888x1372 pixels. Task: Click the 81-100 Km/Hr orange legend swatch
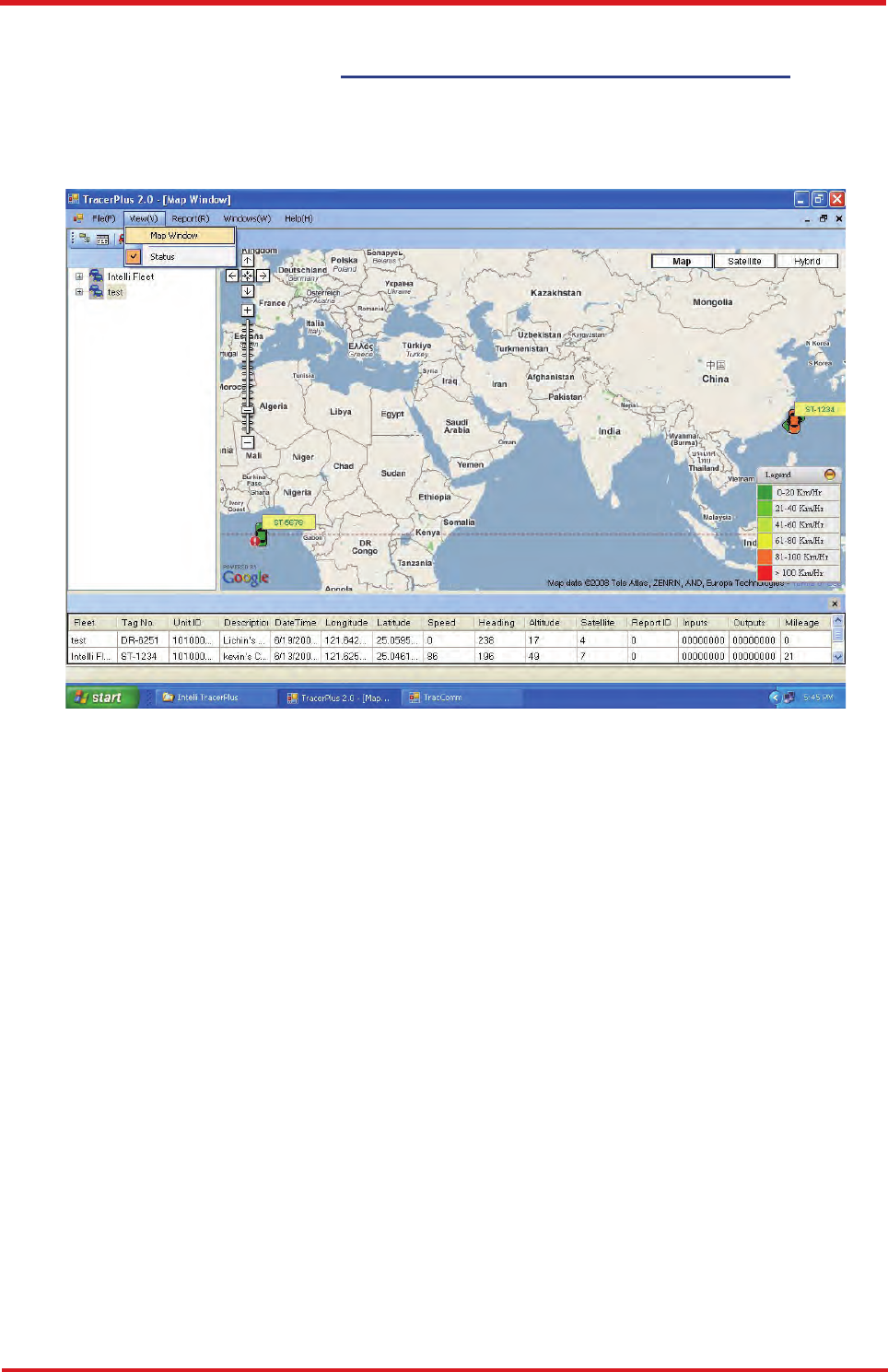[x=765, y=557]
